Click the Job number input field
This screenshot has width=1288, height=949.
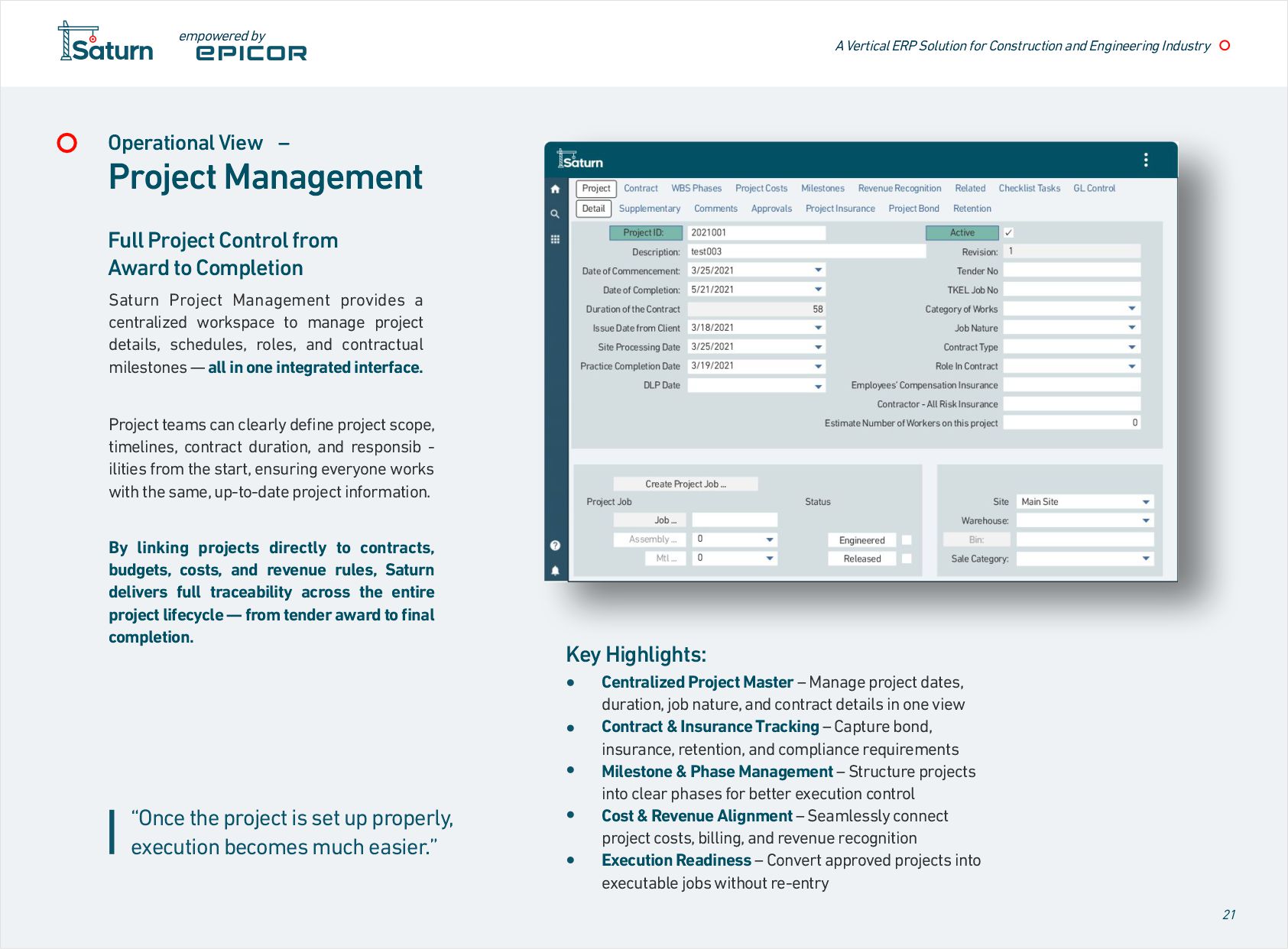pos(735,520)
